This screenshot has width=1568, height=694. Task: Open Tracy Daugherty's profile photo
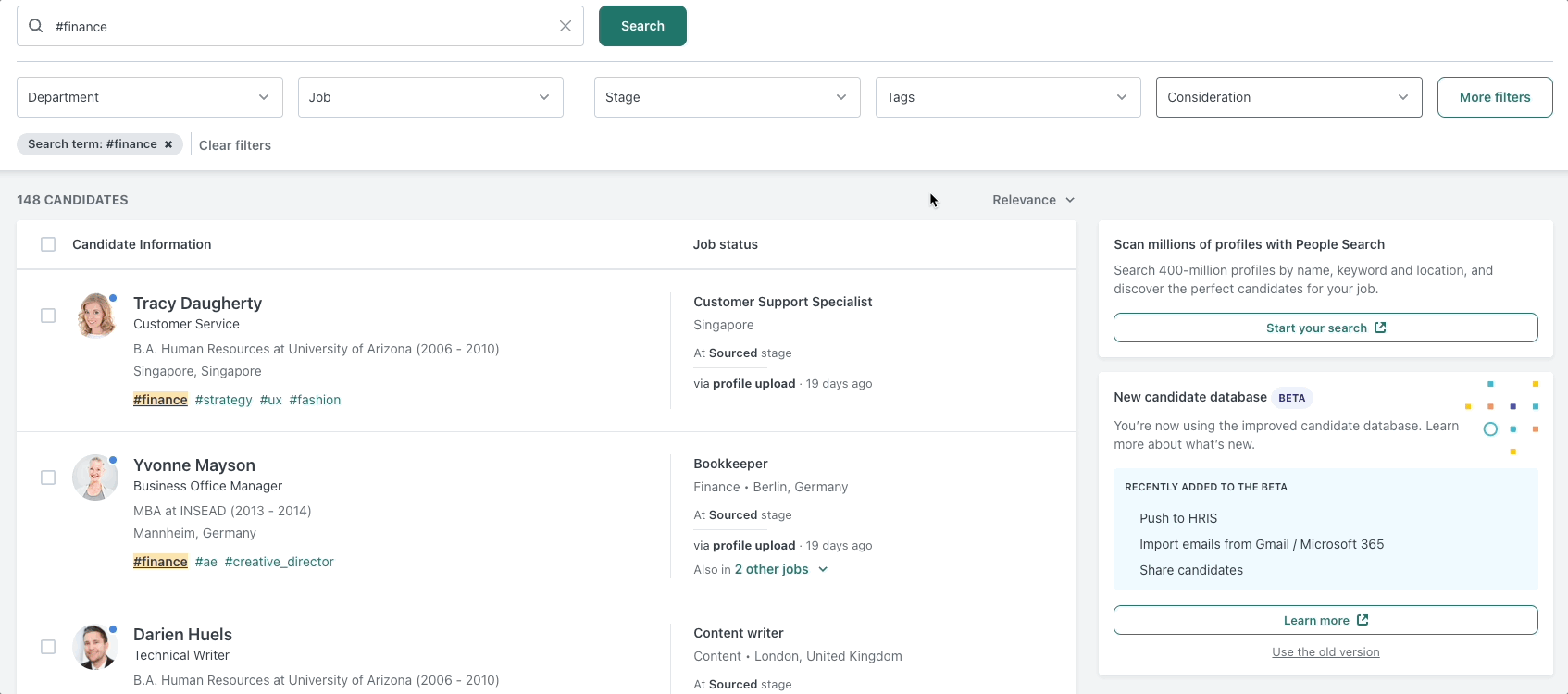point(95,316)
